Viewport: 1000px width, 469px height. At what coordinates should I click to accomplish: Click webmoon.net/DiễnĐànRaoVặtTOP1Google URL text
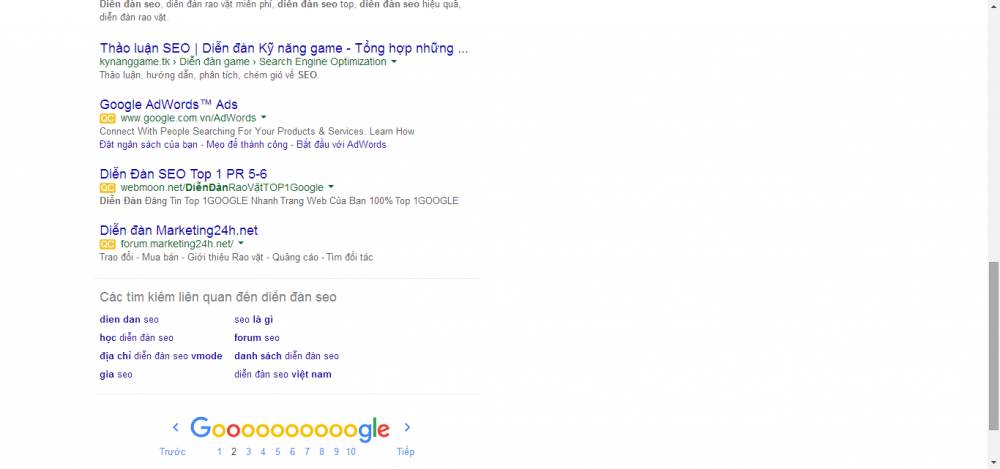pyautogui.click(x=222, y=188)
